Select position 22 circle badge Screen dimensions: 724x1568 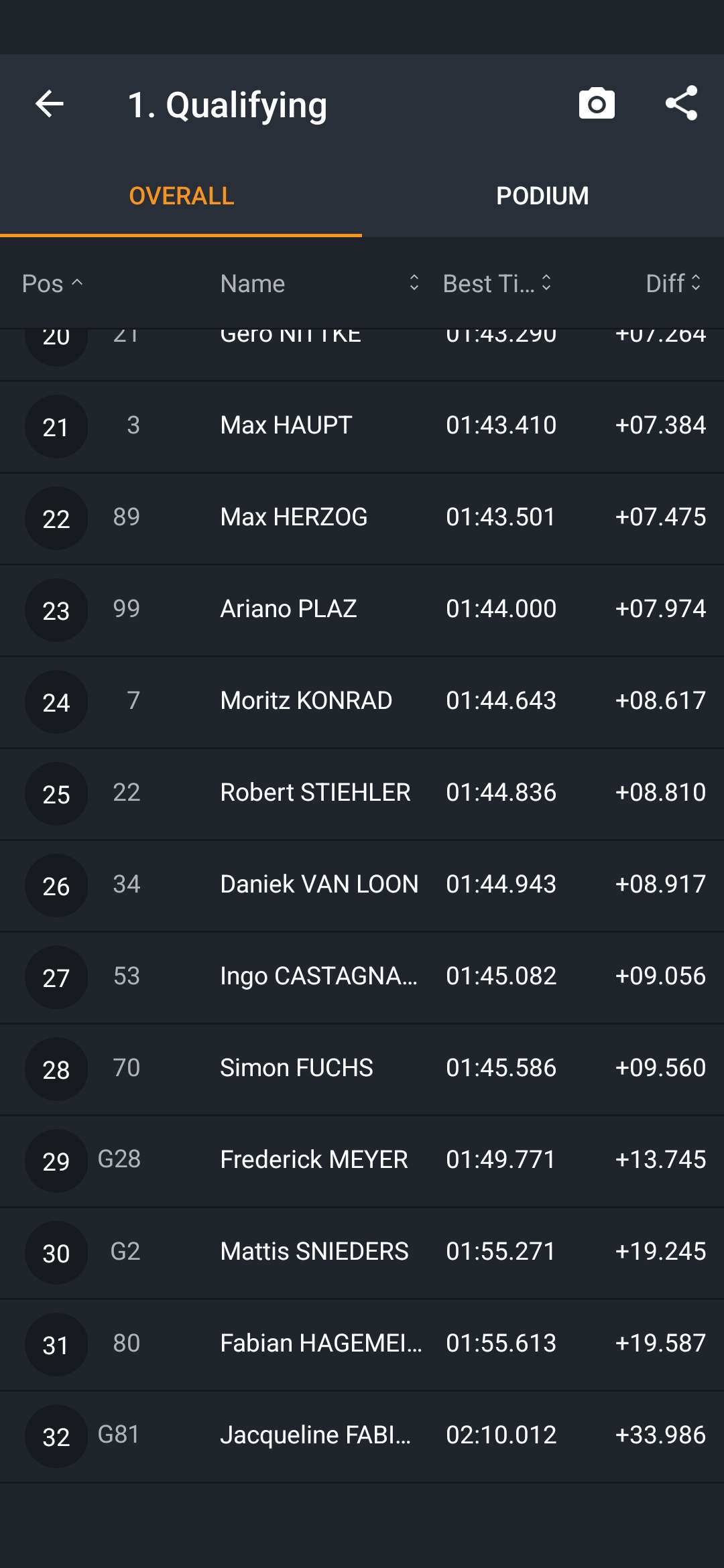coord(56,519)
